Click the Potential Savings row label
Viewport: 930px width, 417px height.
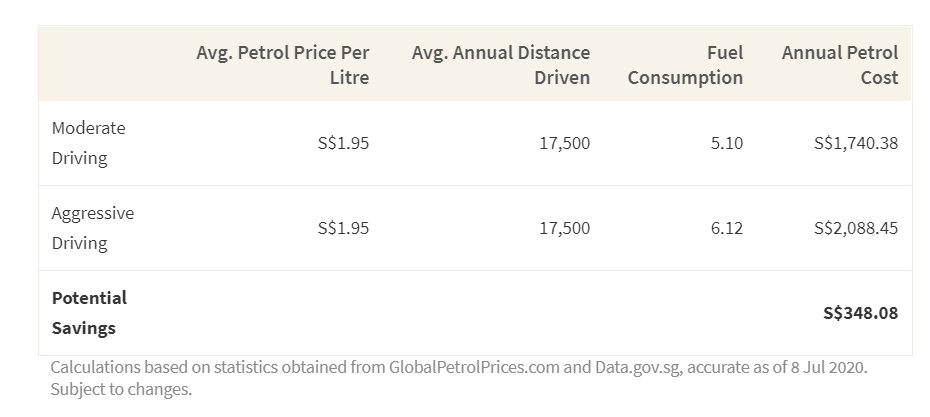pos(89,313)
